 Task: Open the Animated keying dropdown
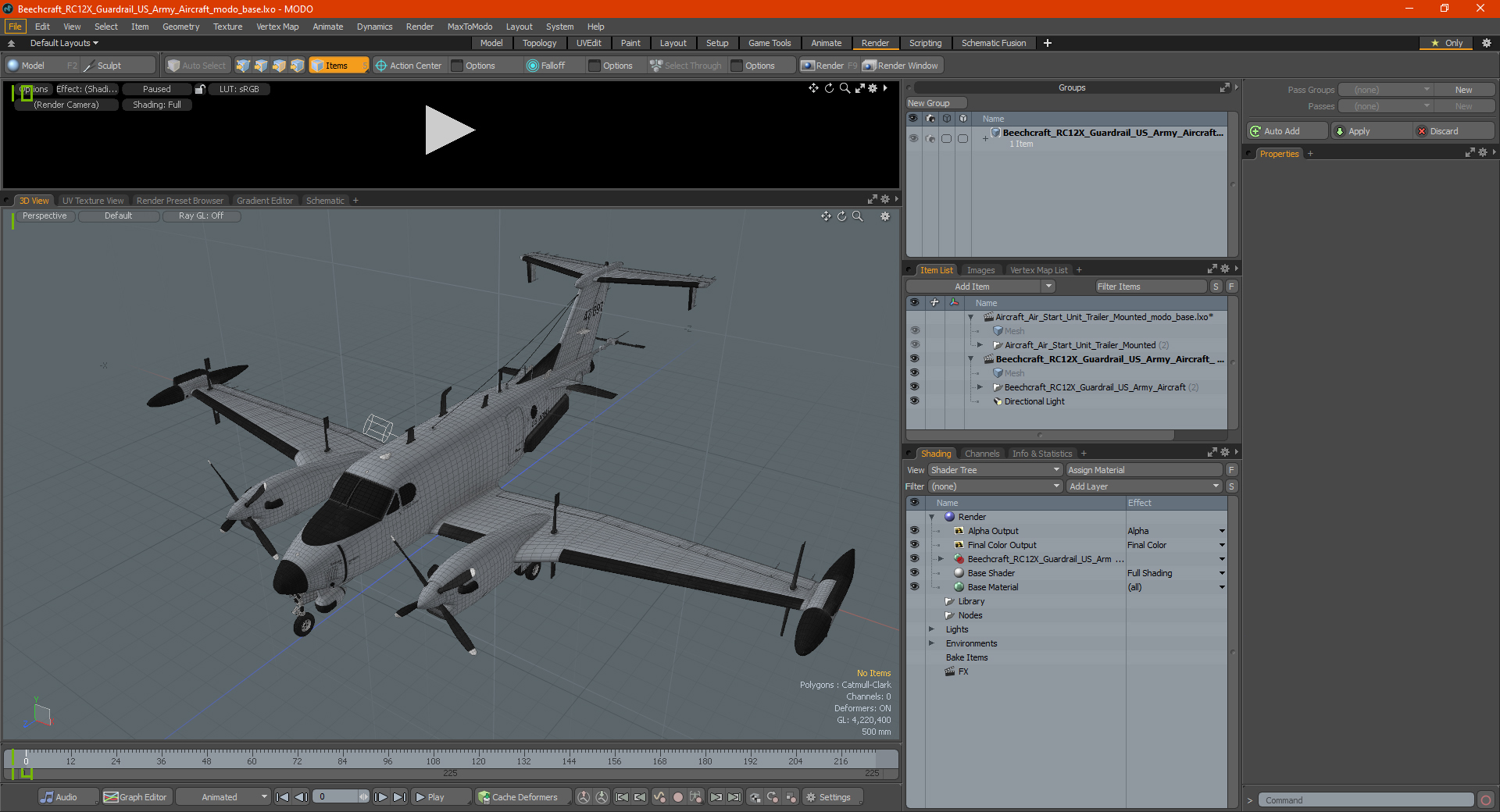[223, 797]
